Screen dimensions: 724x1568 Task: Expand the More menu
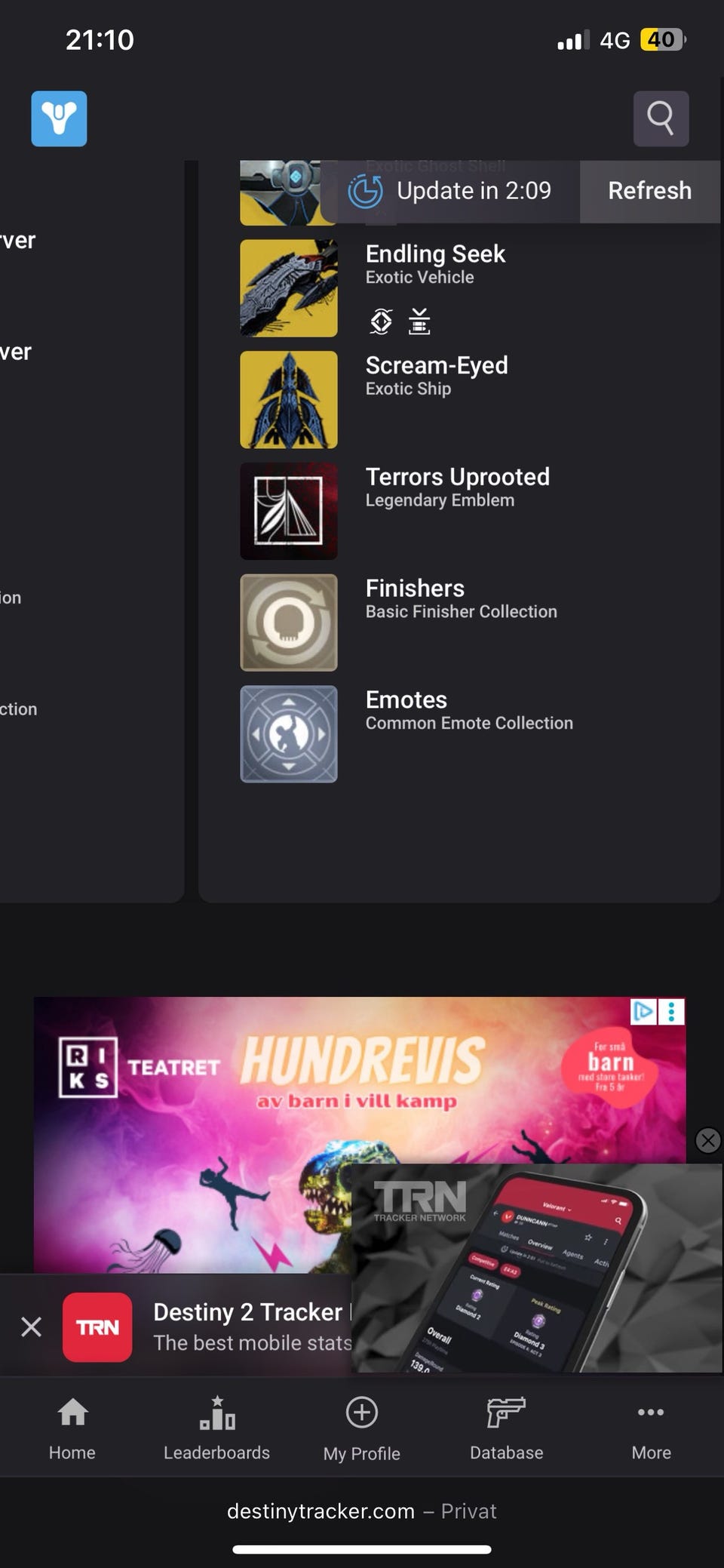652,1428
